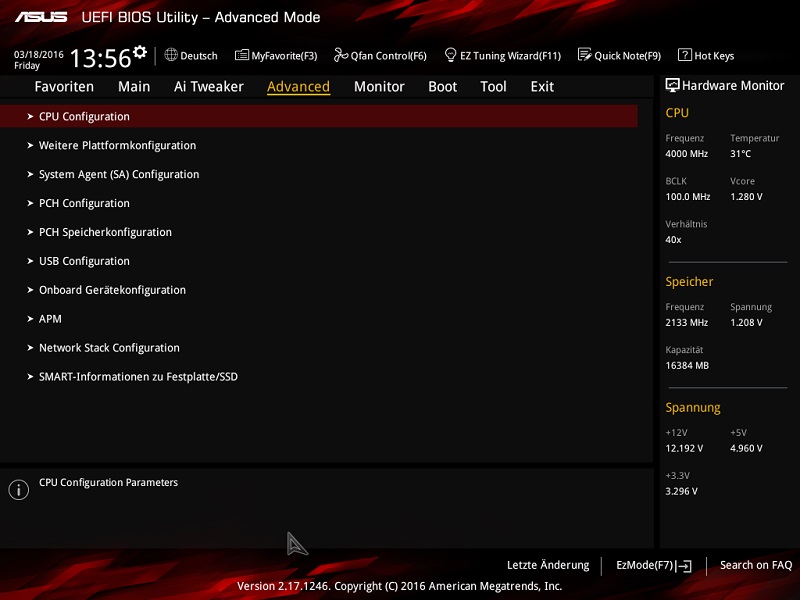Open the time settings gear icon
Image resolution: width=800 pixels, height=600 pixels.
click(x=140, y=52)
